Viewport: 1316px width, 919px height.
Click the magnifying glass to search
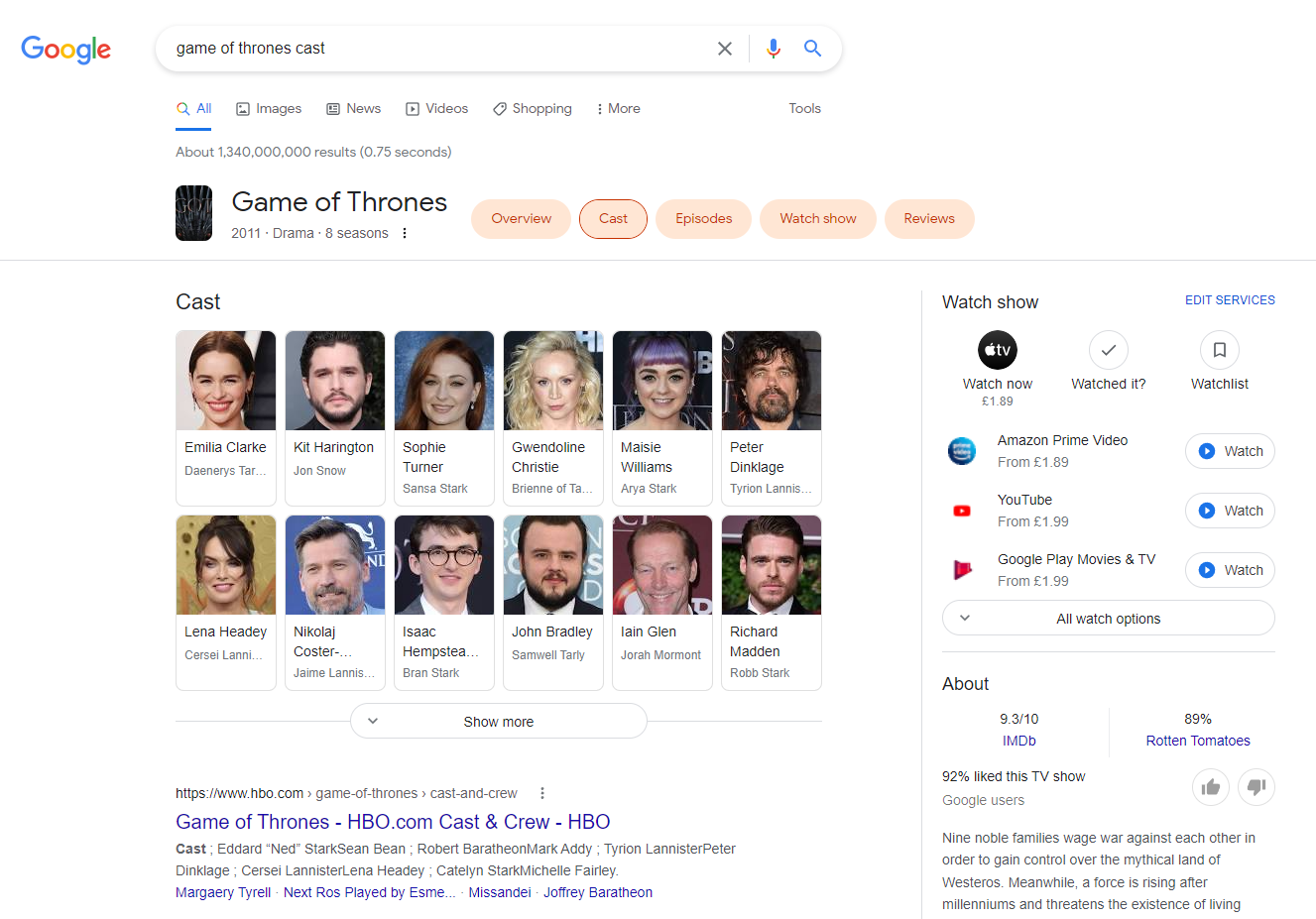(812, 48)
